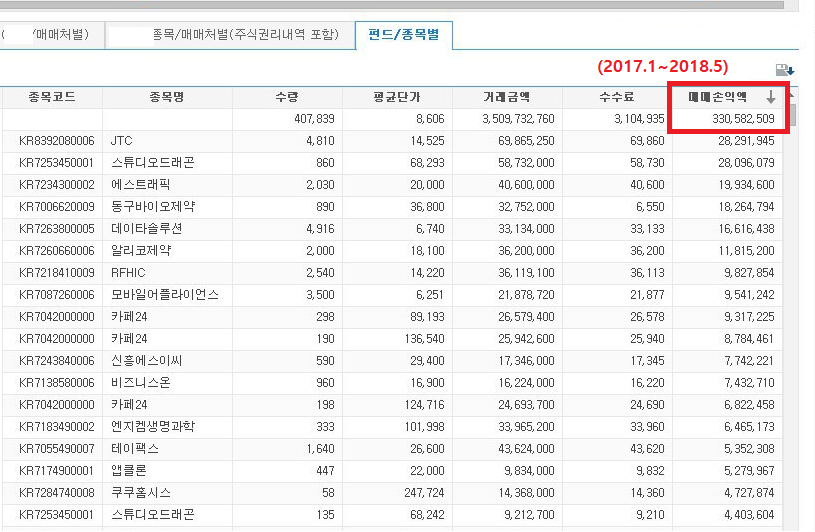Select the 엔지켐생명과학 stock name
Image resolution: width=815 pixels, height=532 pixels.
pyautogui.click(x=153, y=427)
